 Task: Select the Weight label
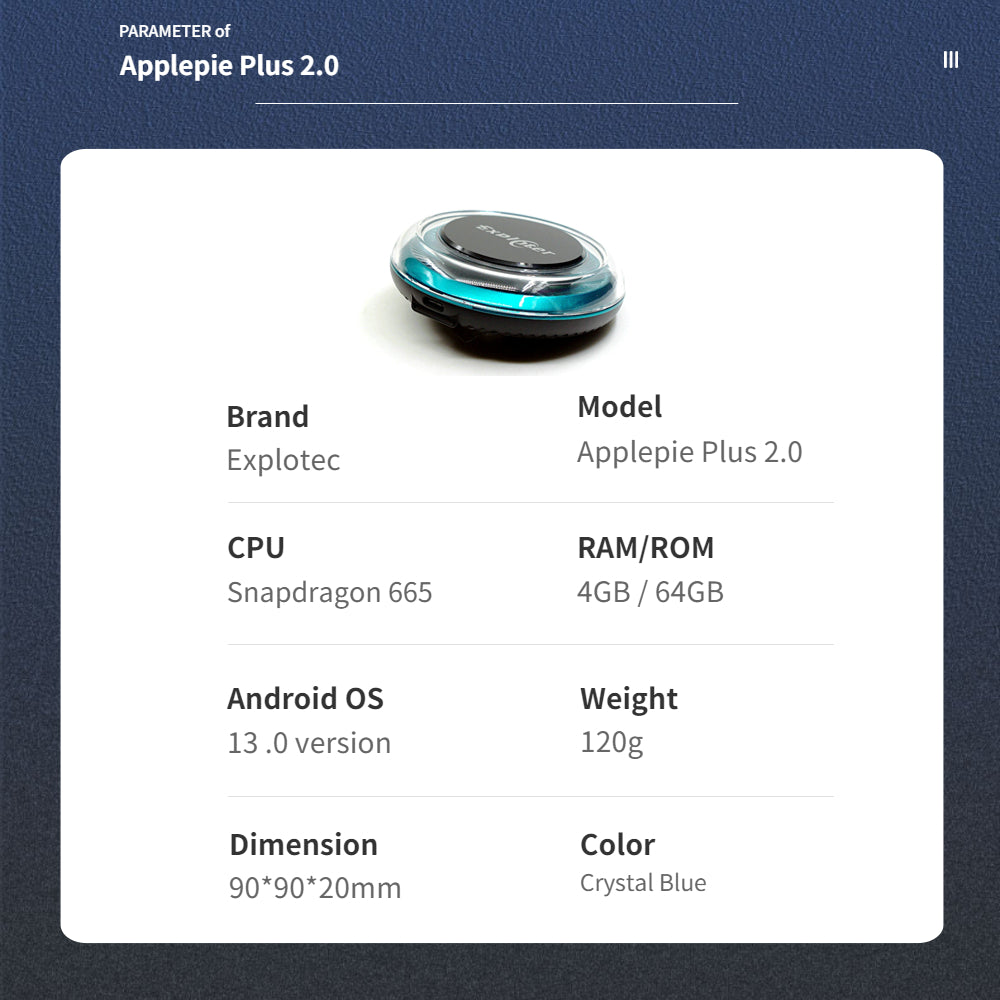[629, 700]
